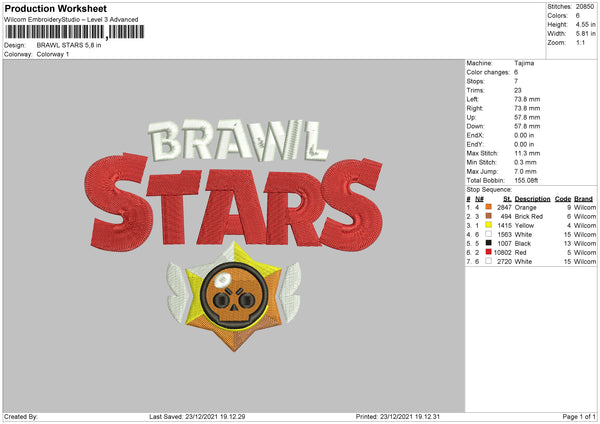The height and width of the screenshot is (424, 600).
Task: Click the Max Stitch value 11.3 mm
Action: click(x=527, y=153)
